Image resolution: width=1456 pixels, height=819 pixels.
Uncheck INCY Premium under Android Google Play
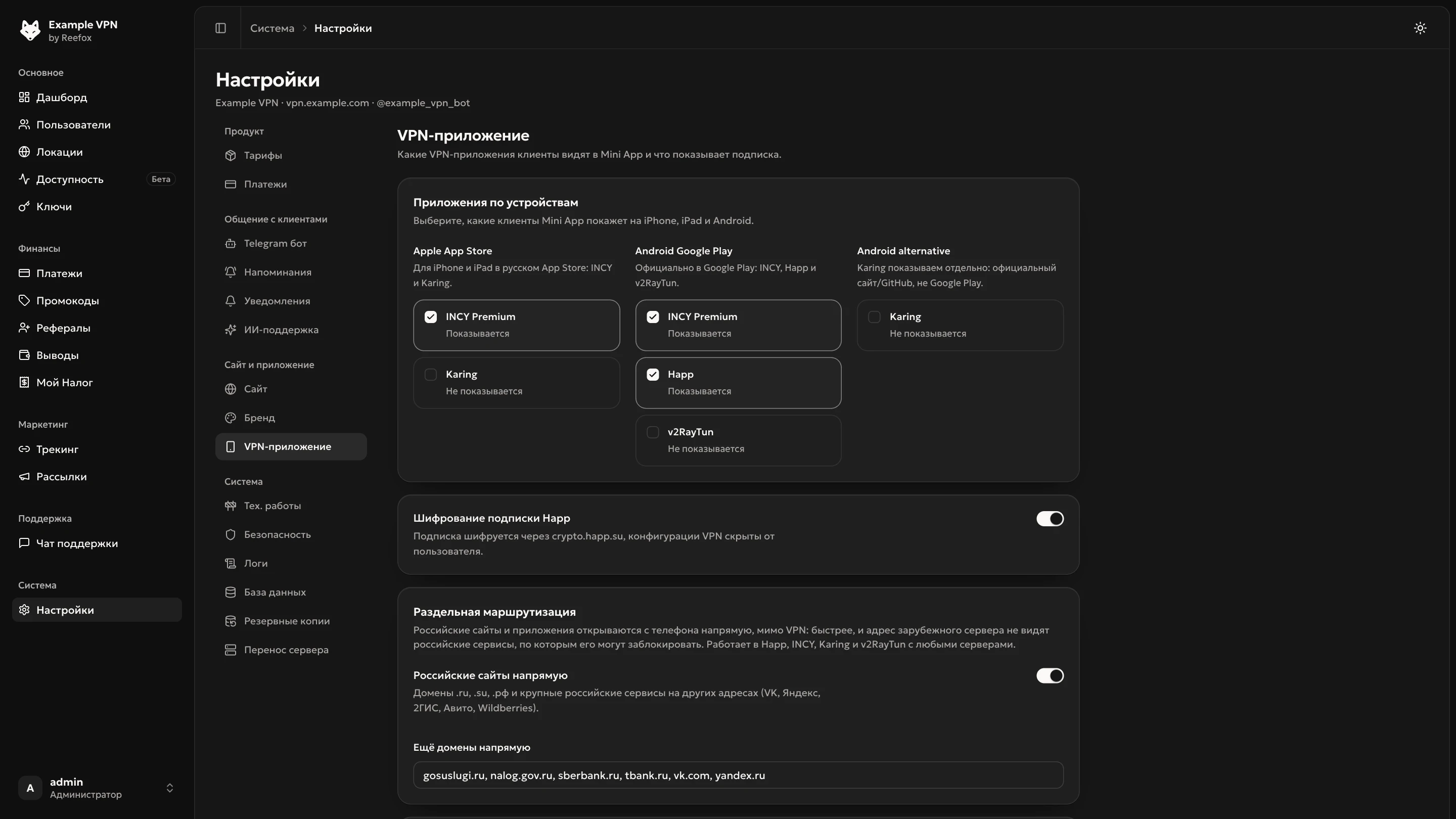pos(653,317)
